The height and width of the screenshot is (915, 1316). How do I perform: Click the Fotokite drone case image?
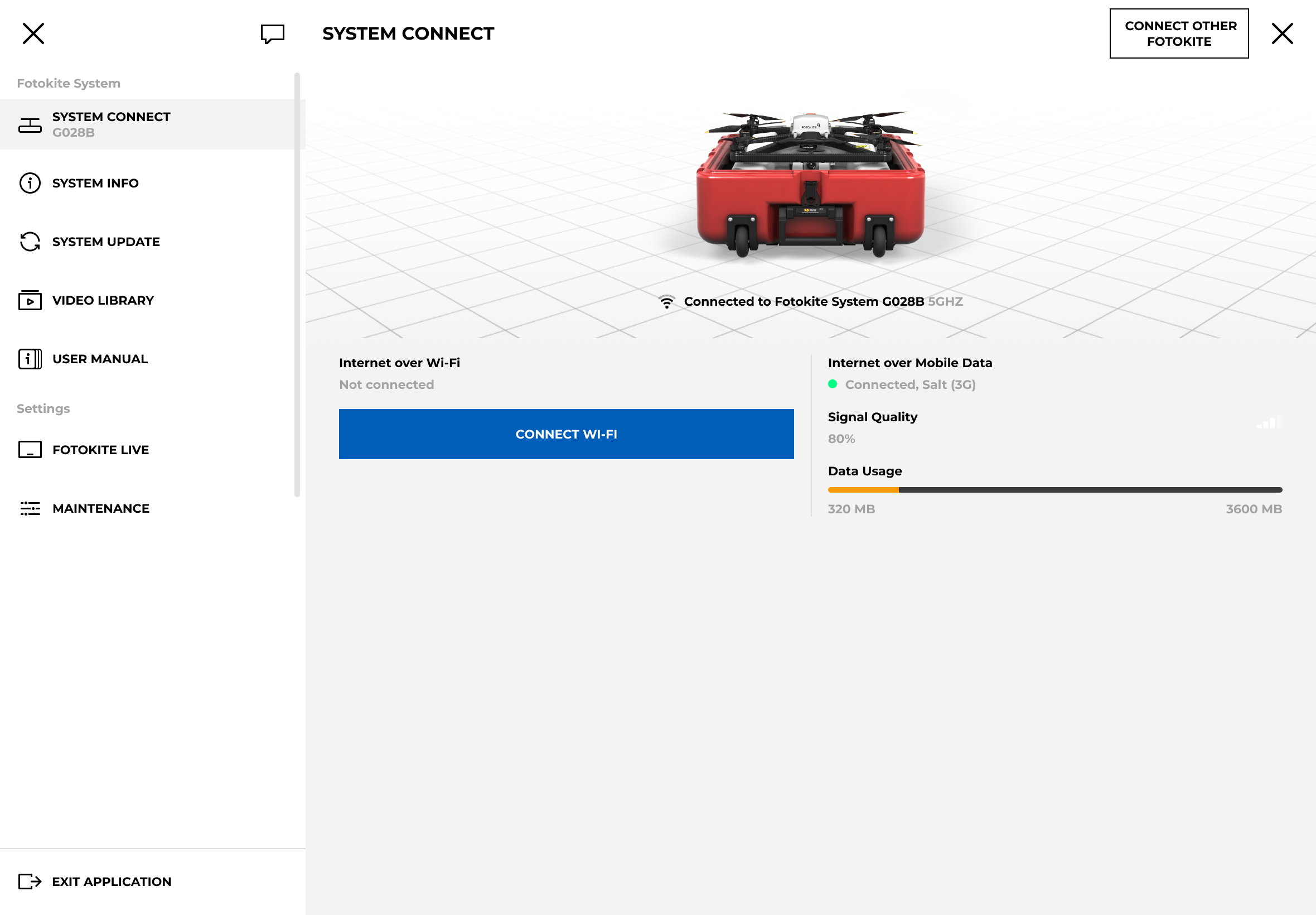[810, 185]
